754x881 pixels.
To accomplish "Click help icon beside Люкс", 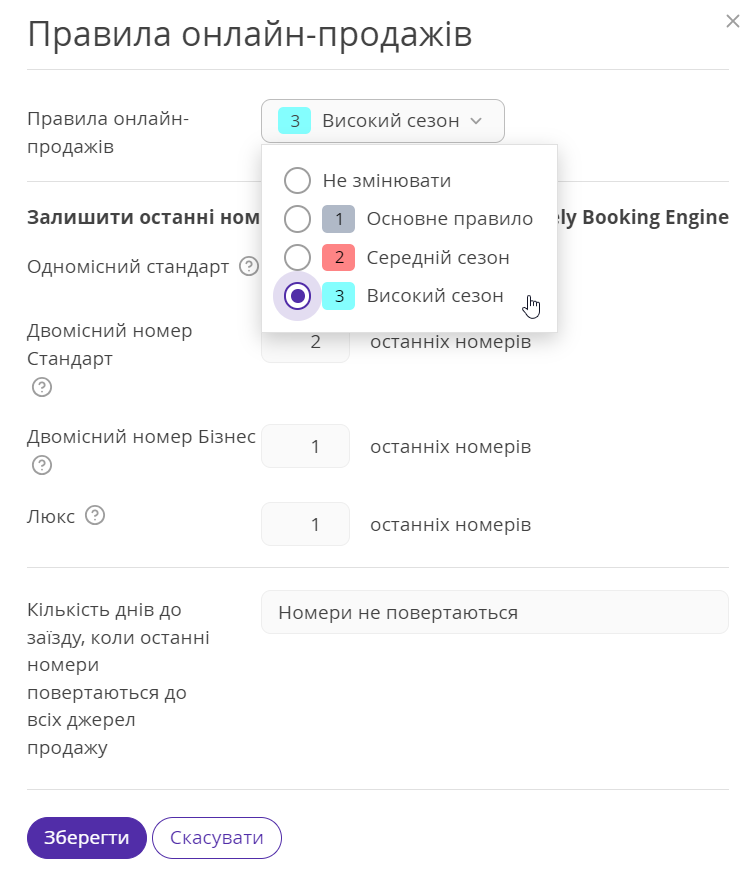I will point(95,515).
